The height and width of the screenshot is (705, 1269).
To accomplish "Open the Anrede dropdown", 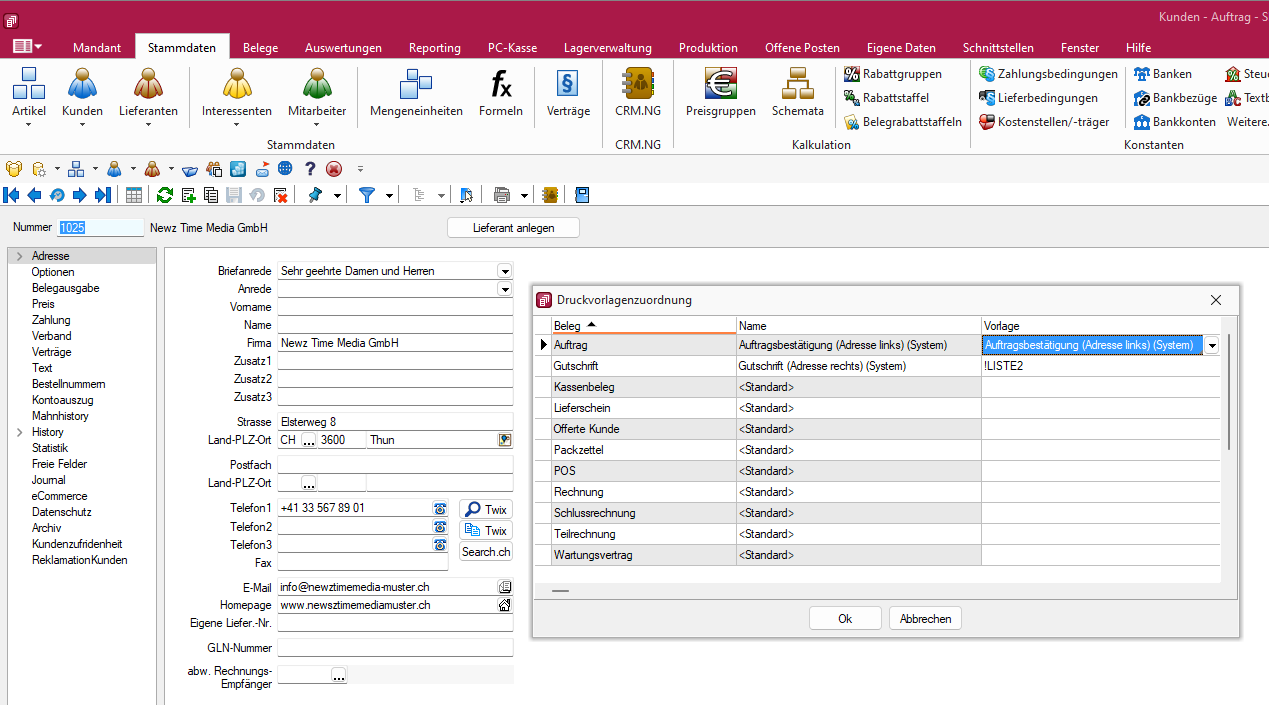I will pyautogui.click(x=504, y=289).
